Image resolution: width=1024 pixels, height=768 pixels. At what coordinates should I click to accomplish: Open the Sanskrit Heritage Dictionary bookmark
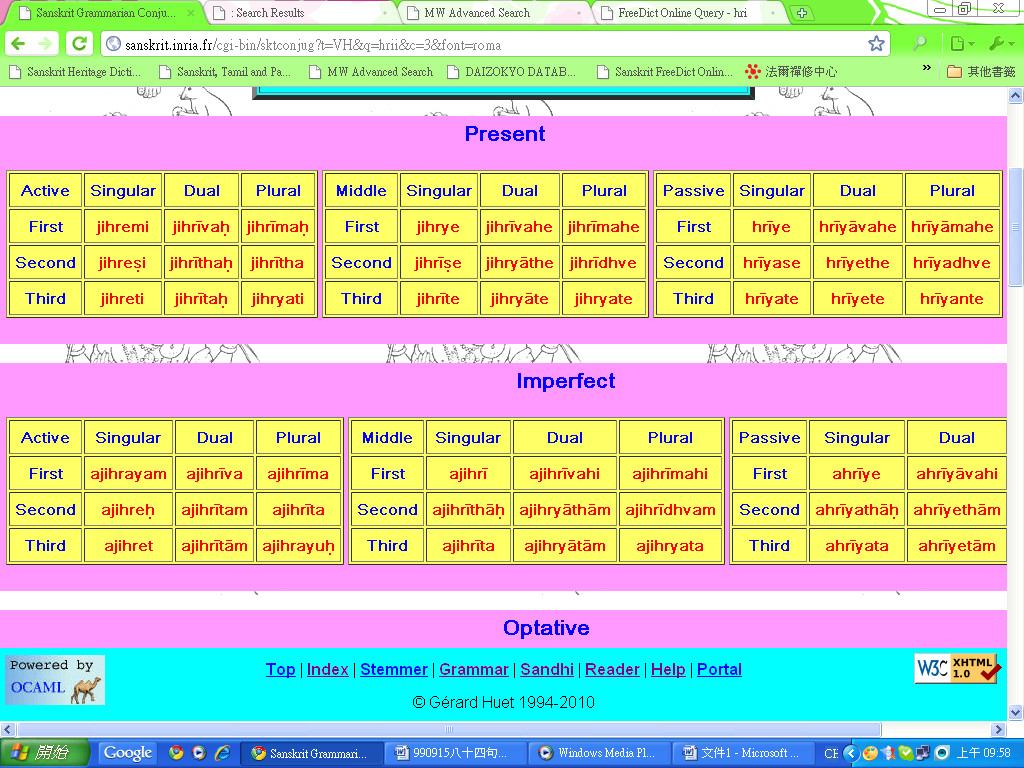[75, 72]
